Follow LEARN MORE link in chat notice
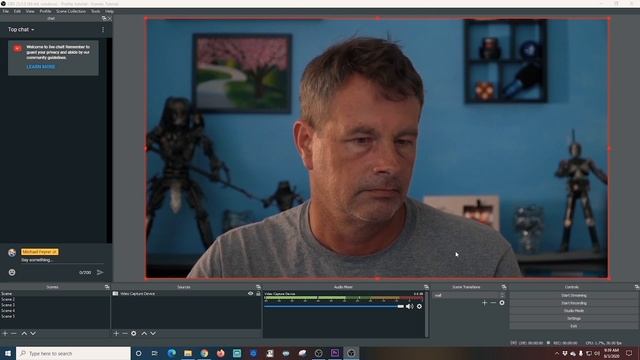 coord(40,67)
